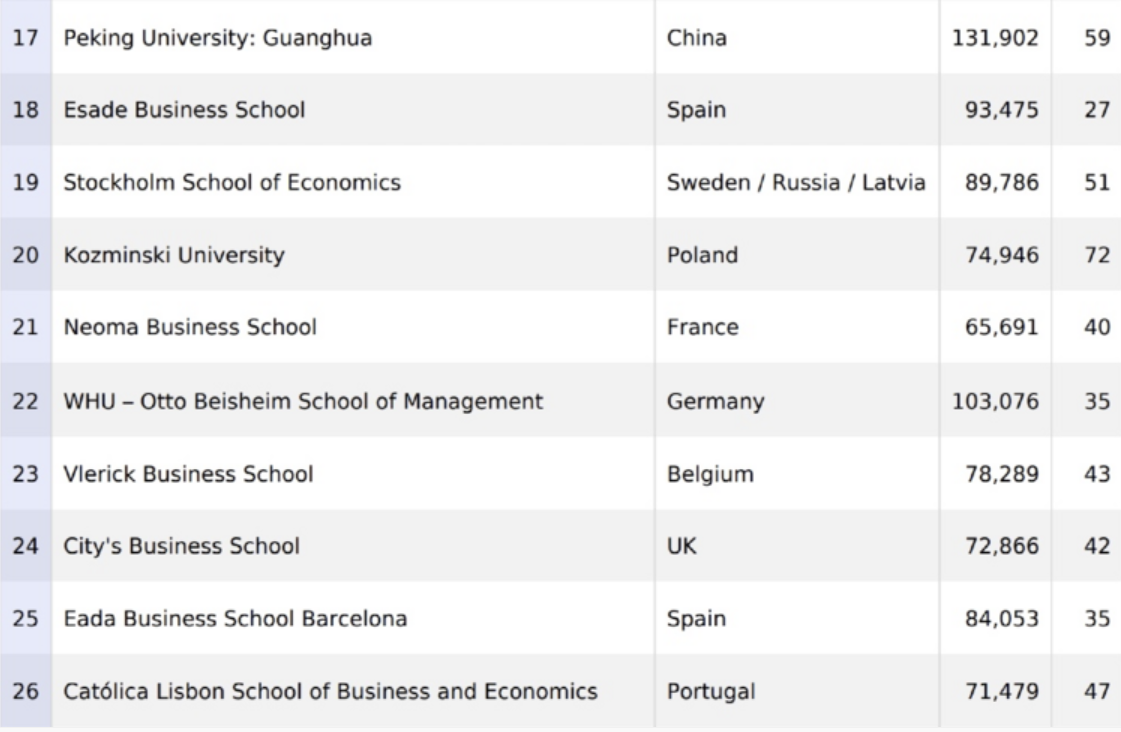Open City's Business School row

[181, 546]
